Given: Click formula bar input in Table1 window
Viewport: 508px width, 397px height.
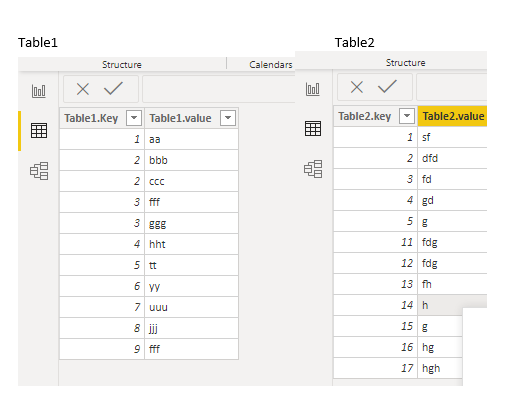Looking at the screenshot, I should tap(219, 89).
